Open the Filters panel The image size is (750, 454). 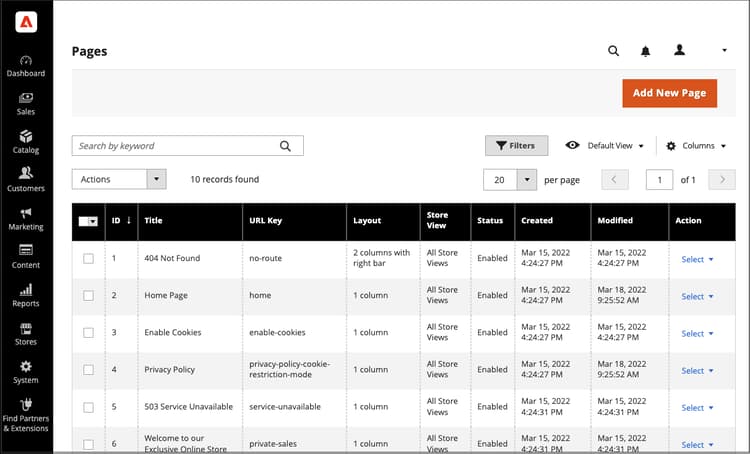point(516,145)
